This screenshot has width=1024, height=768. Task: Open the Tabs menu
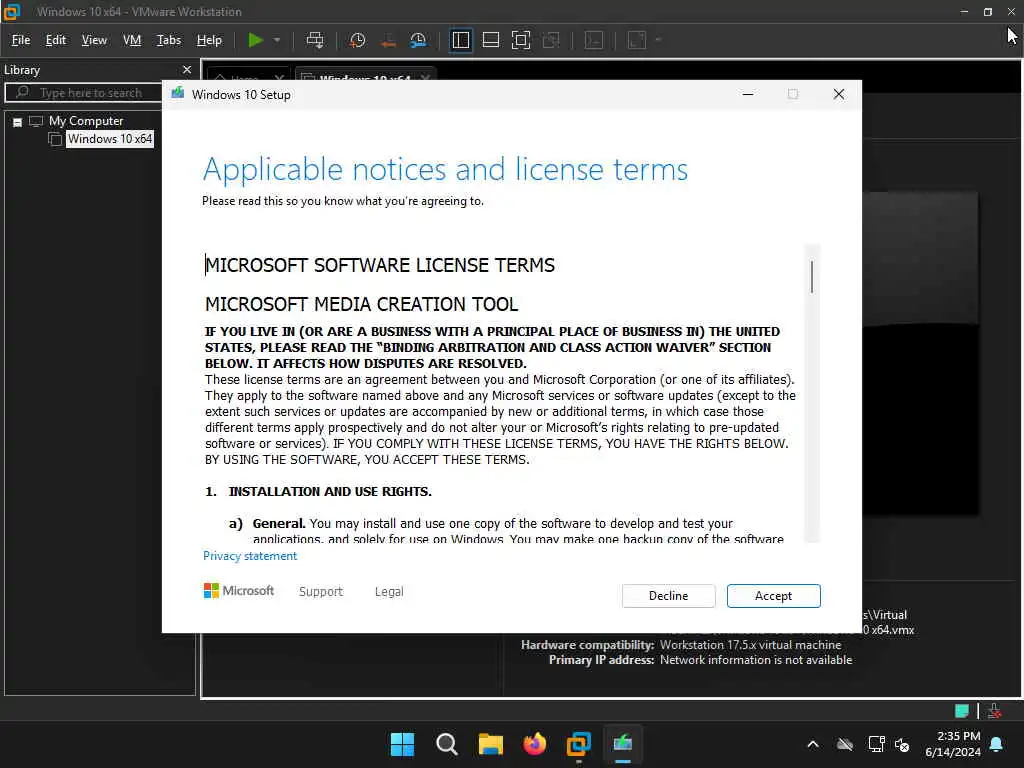tap(168, 40)
